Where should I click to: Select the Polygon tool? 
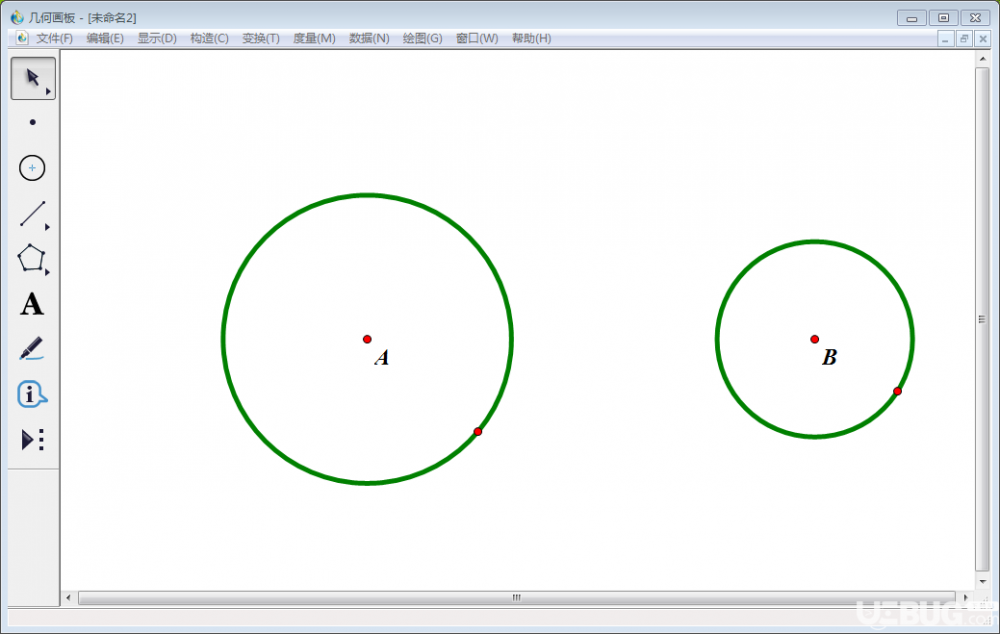point(33,259)
